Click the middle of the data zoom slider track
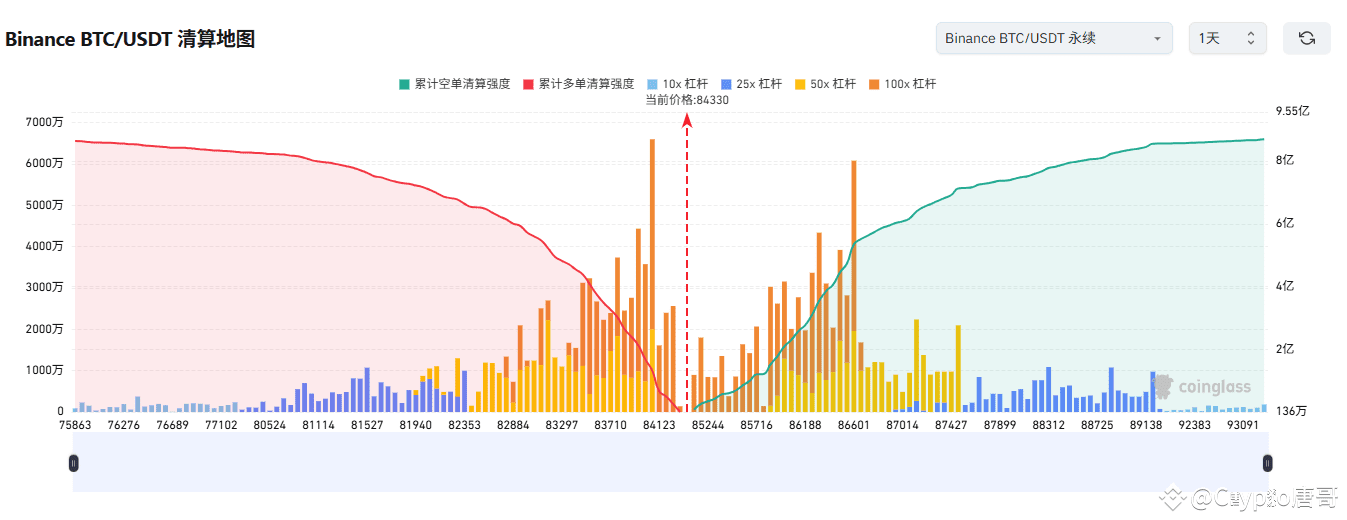Viewport: 1347px width, 520px height. (x=670, y=463)
